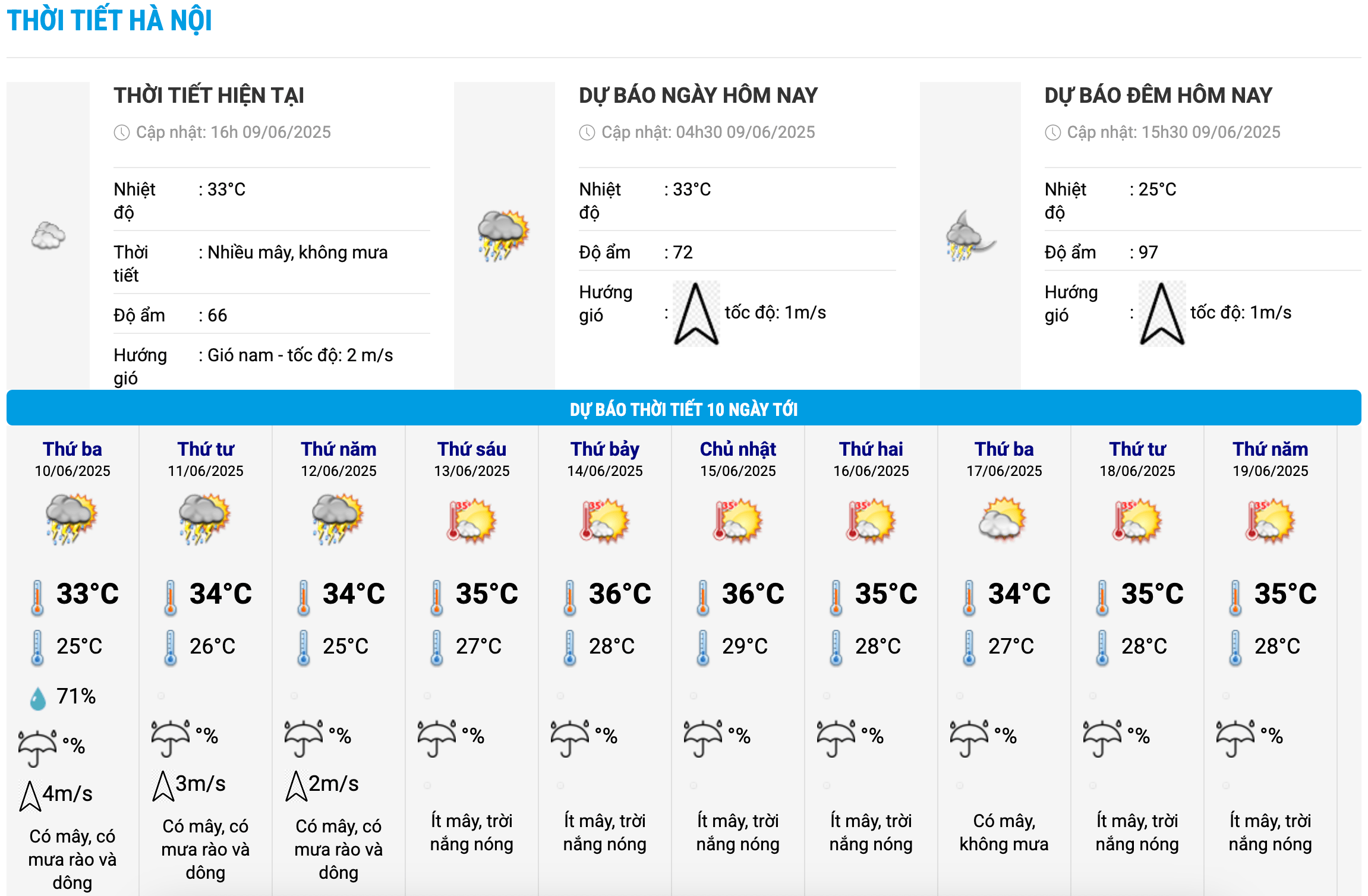Click the 'Thời tiết Hà Nội' page title
Image resolution: width=1368 pixels, height=896 pixels.
[x=109, y=21]
